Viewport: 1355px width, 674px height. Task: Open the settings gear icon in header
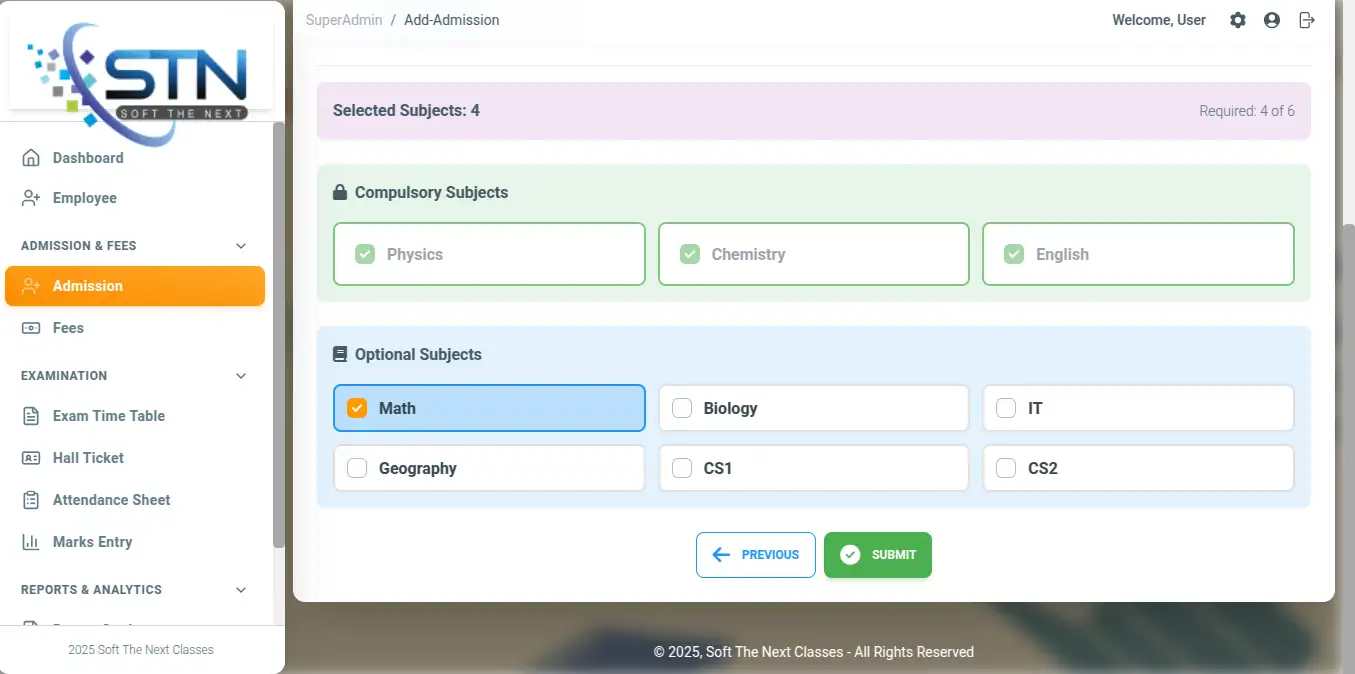(x=1238, y=20)
